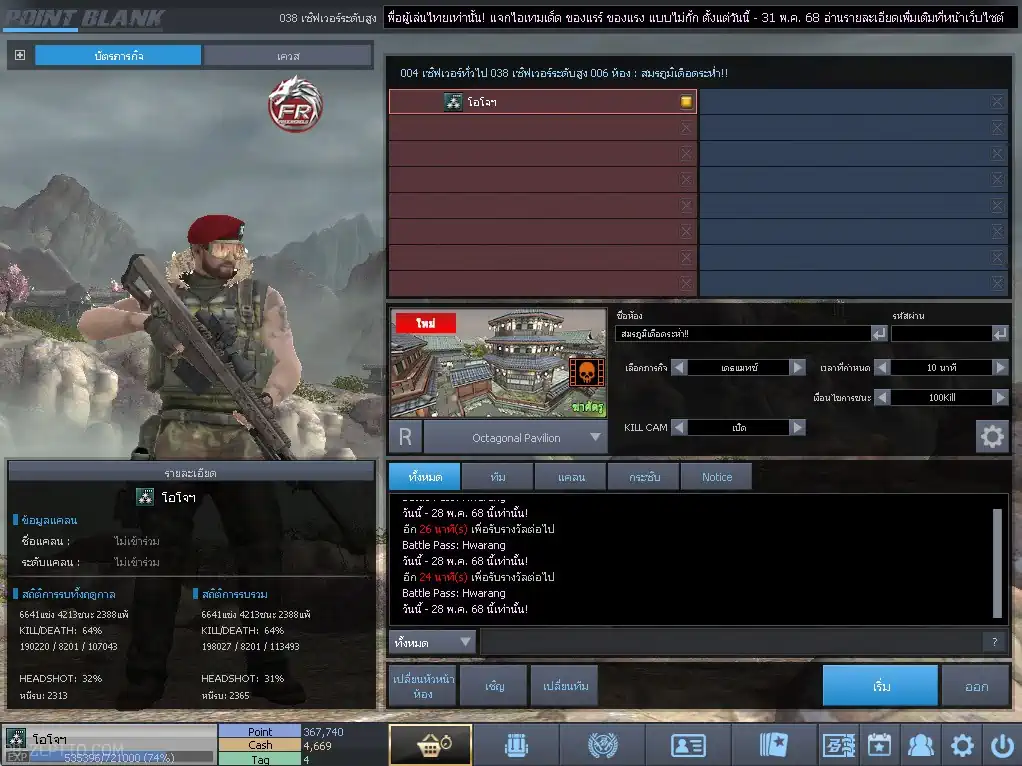This screenshot has width=1022, height=766.
Task: Close the first blue team slot
Action: (x=997, y=102)
